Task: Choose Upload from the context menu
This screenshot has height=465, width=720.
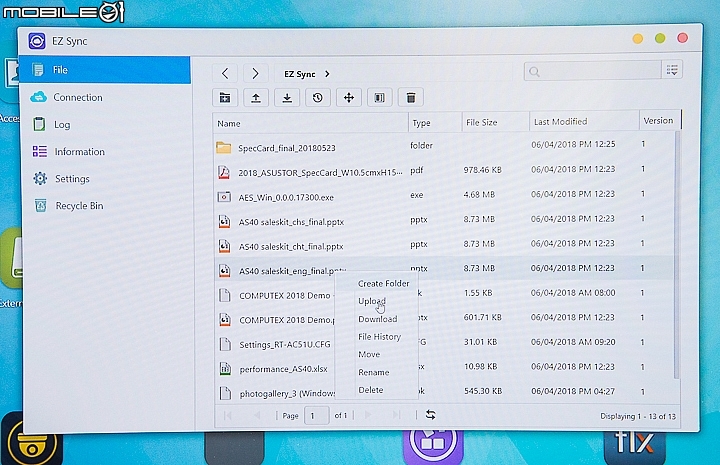Action: [371, 301]
